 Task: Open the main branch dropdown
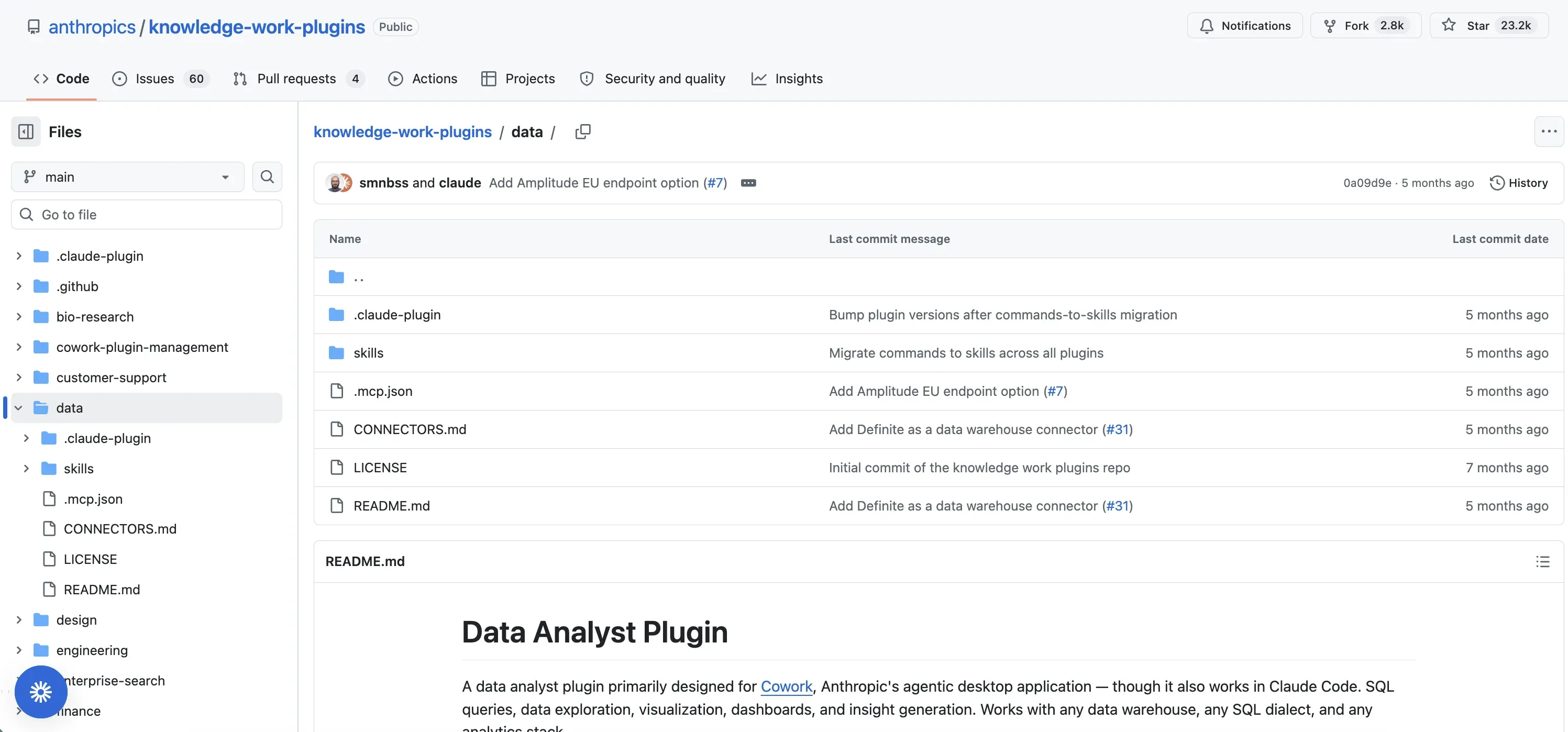(127, 176)
